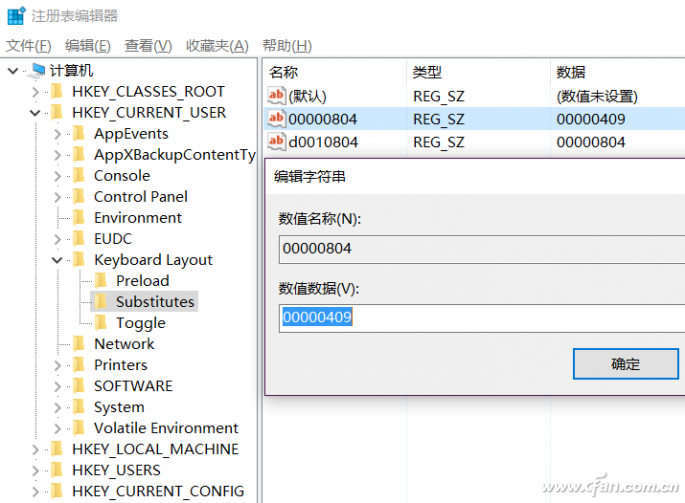Click the Volatile Environment folder icon

tap(79, 428)
